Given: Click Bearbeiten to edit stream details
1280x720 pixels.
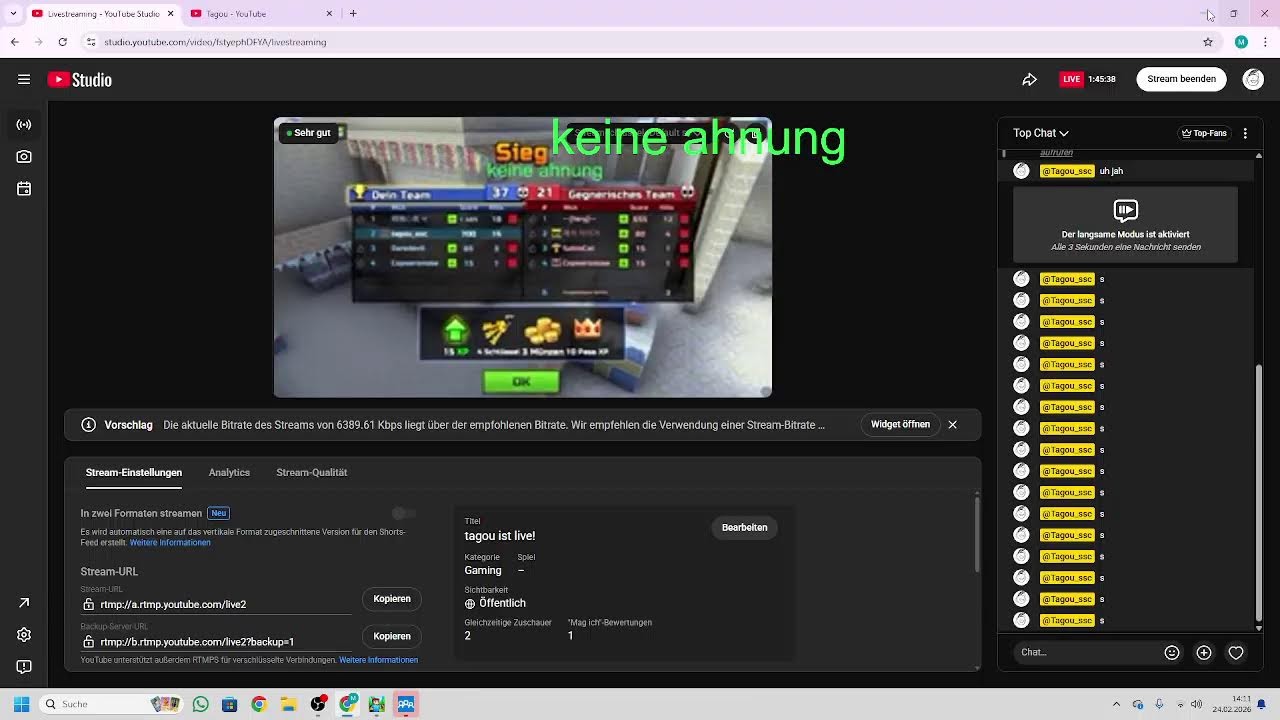Looking at the screenshot, I should pos(745,528).
